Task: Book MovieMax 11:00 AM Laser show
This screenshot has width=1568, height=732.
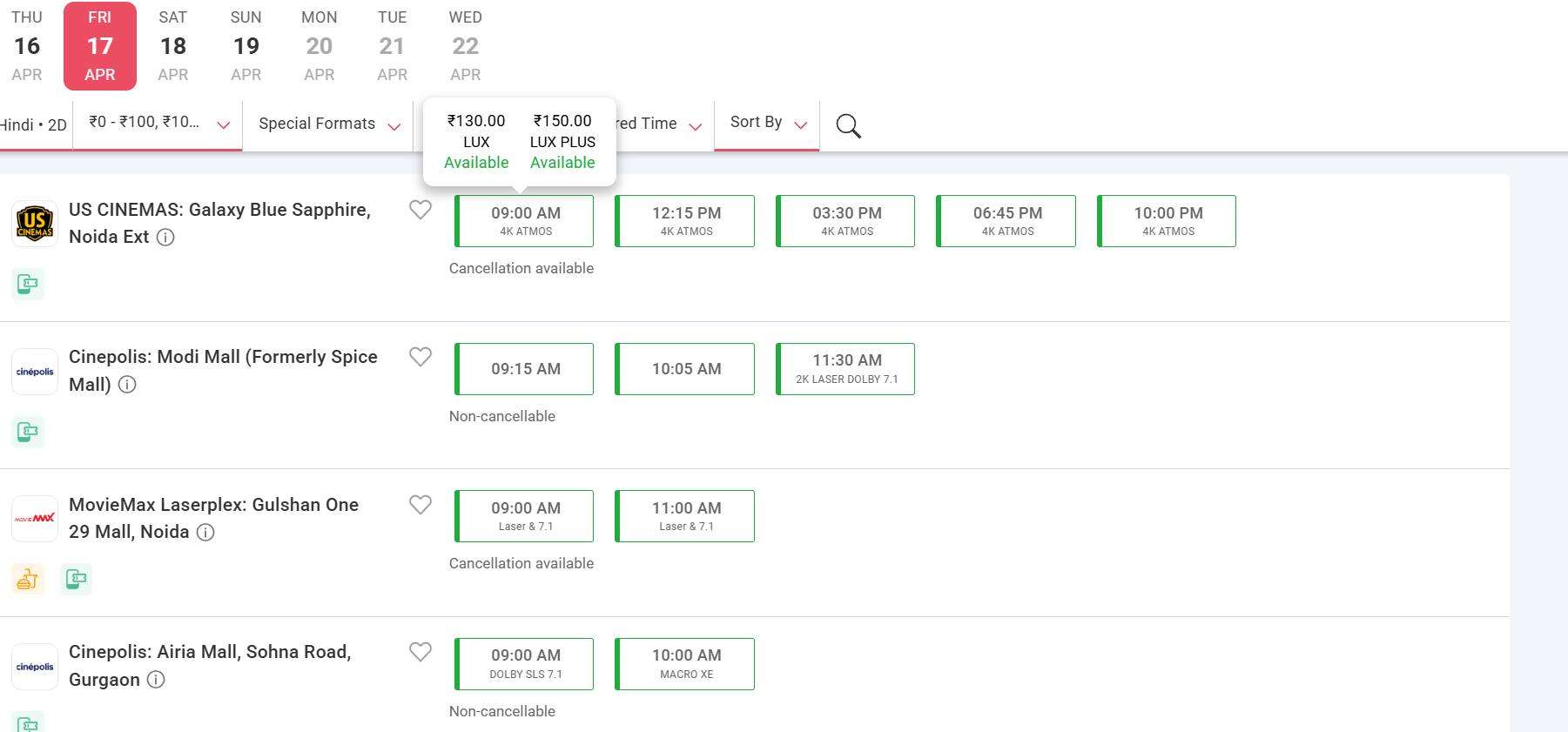Action: click(685, 516)
